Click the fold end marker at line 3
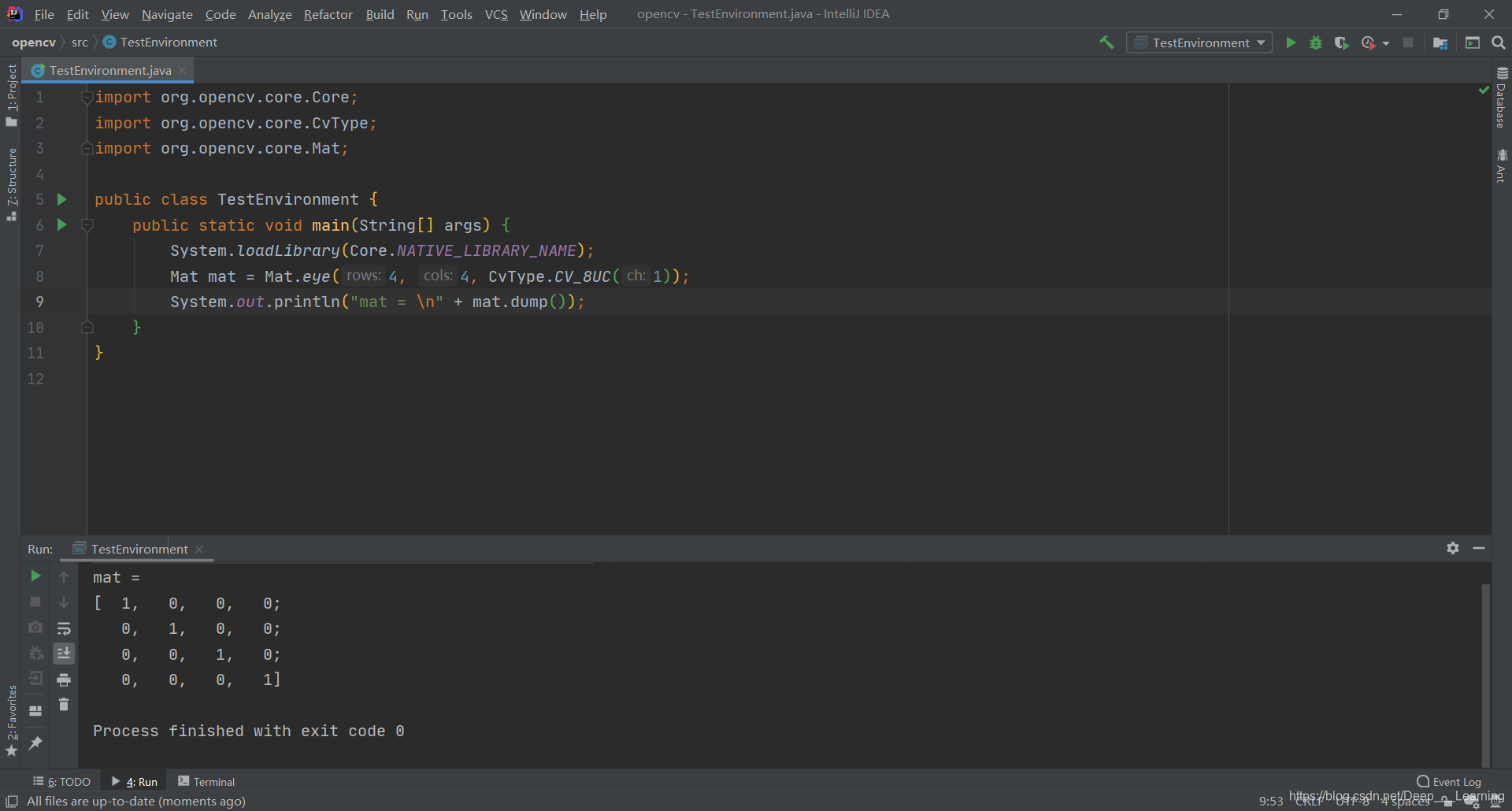 tap(87, 148)
